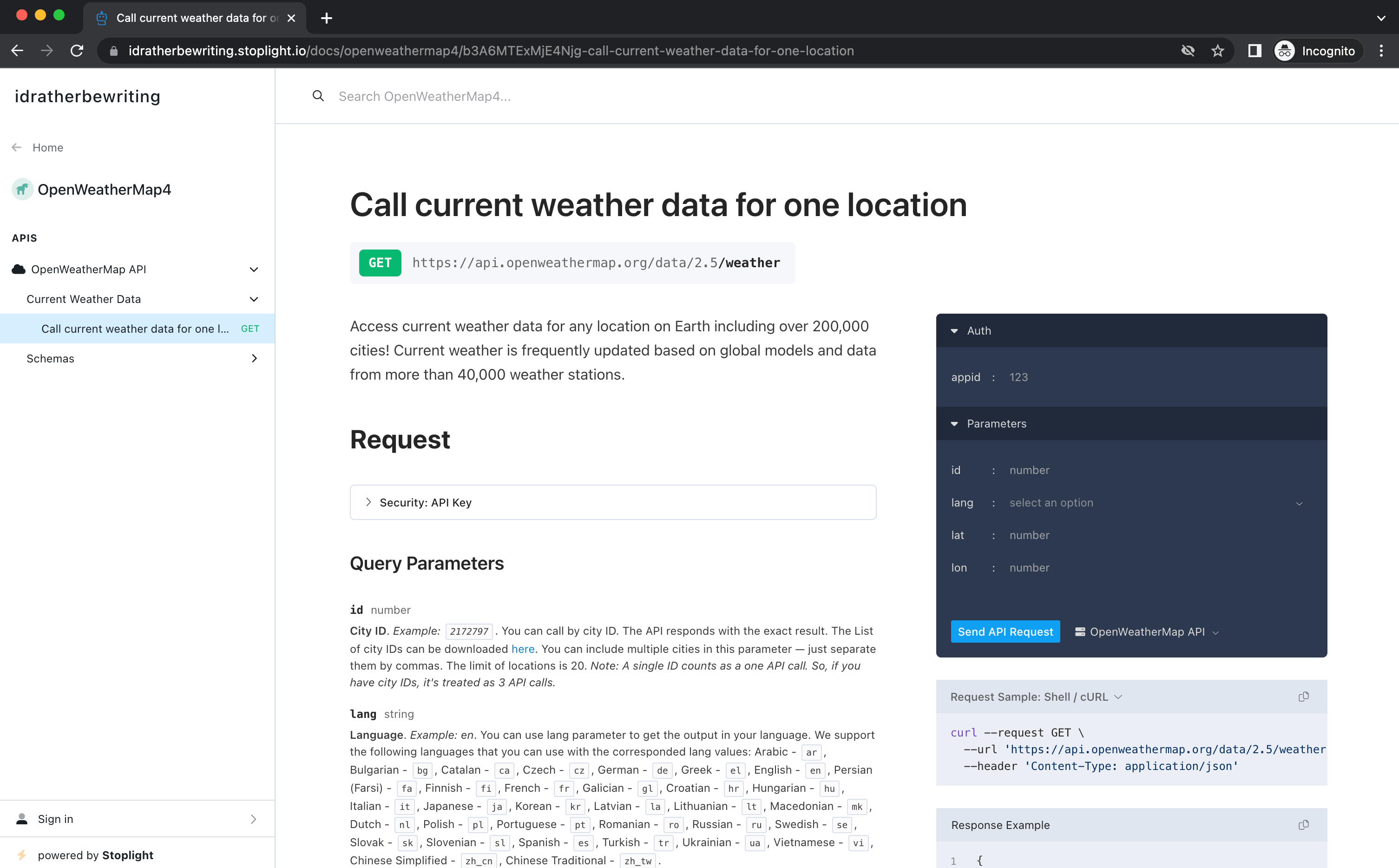Screen dimensions: 1399x868
Task: Click the back arrow next to Home
Action: [x=17, y=147]
